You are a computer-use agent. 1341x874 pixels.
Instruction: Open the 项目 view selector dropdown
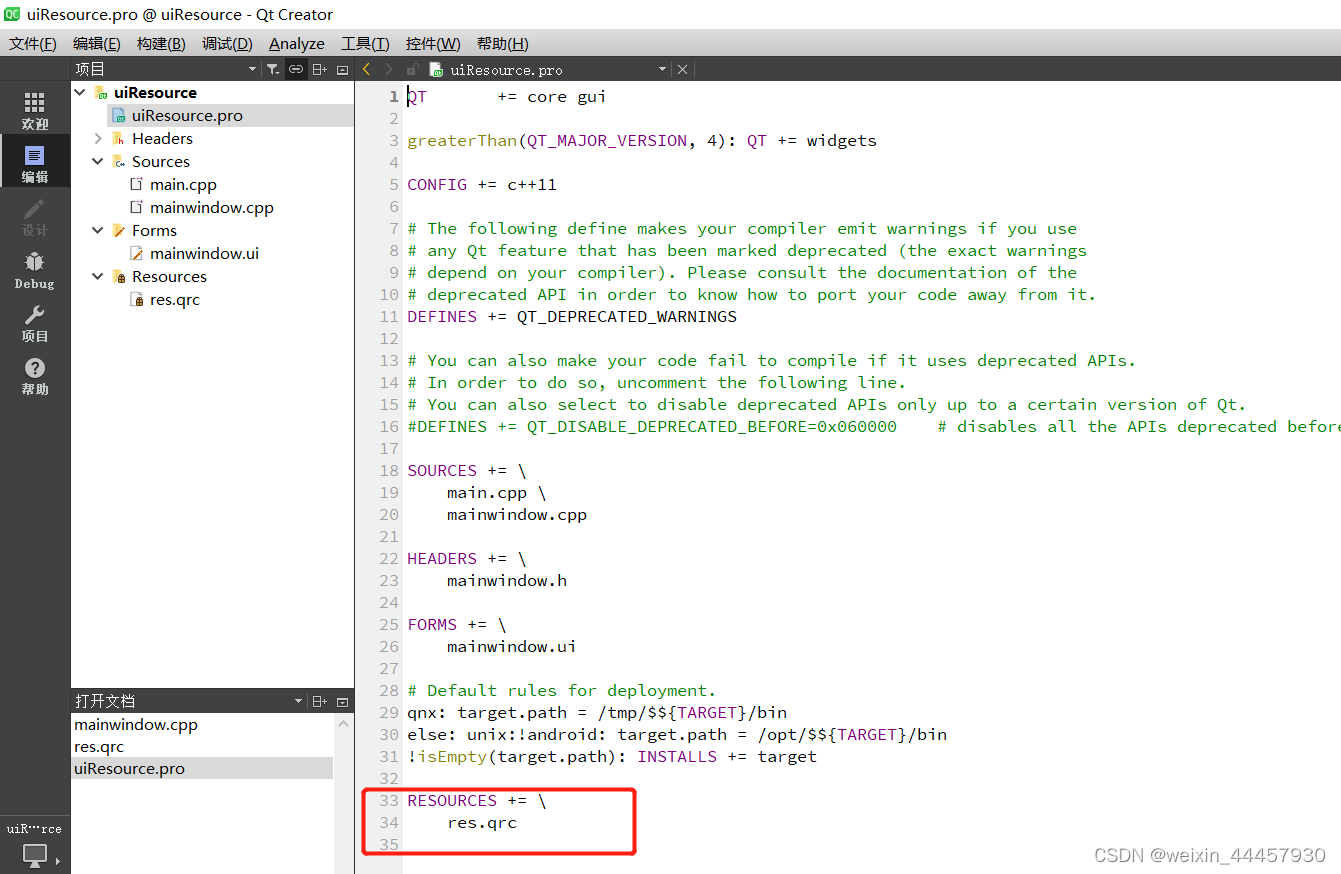(x=252, y=69)
